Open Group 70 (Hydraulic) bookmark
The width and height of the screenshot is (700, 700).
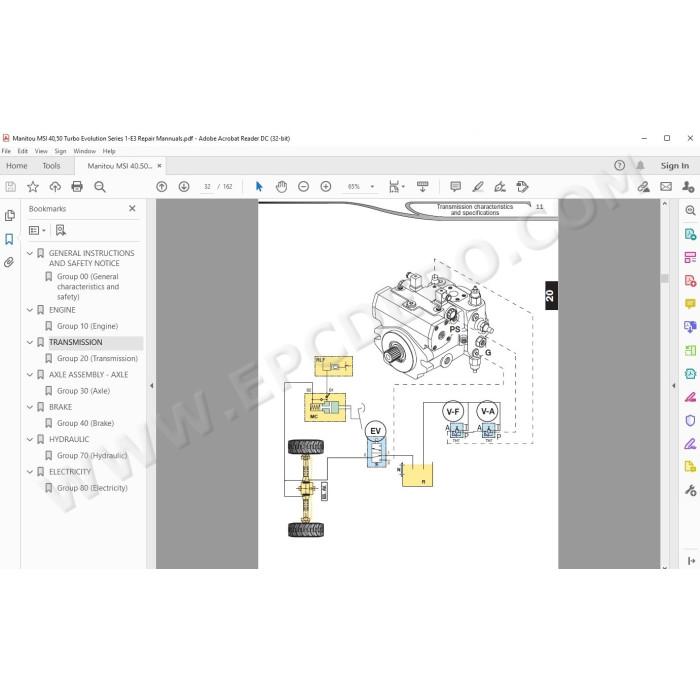tap(92, 455)
